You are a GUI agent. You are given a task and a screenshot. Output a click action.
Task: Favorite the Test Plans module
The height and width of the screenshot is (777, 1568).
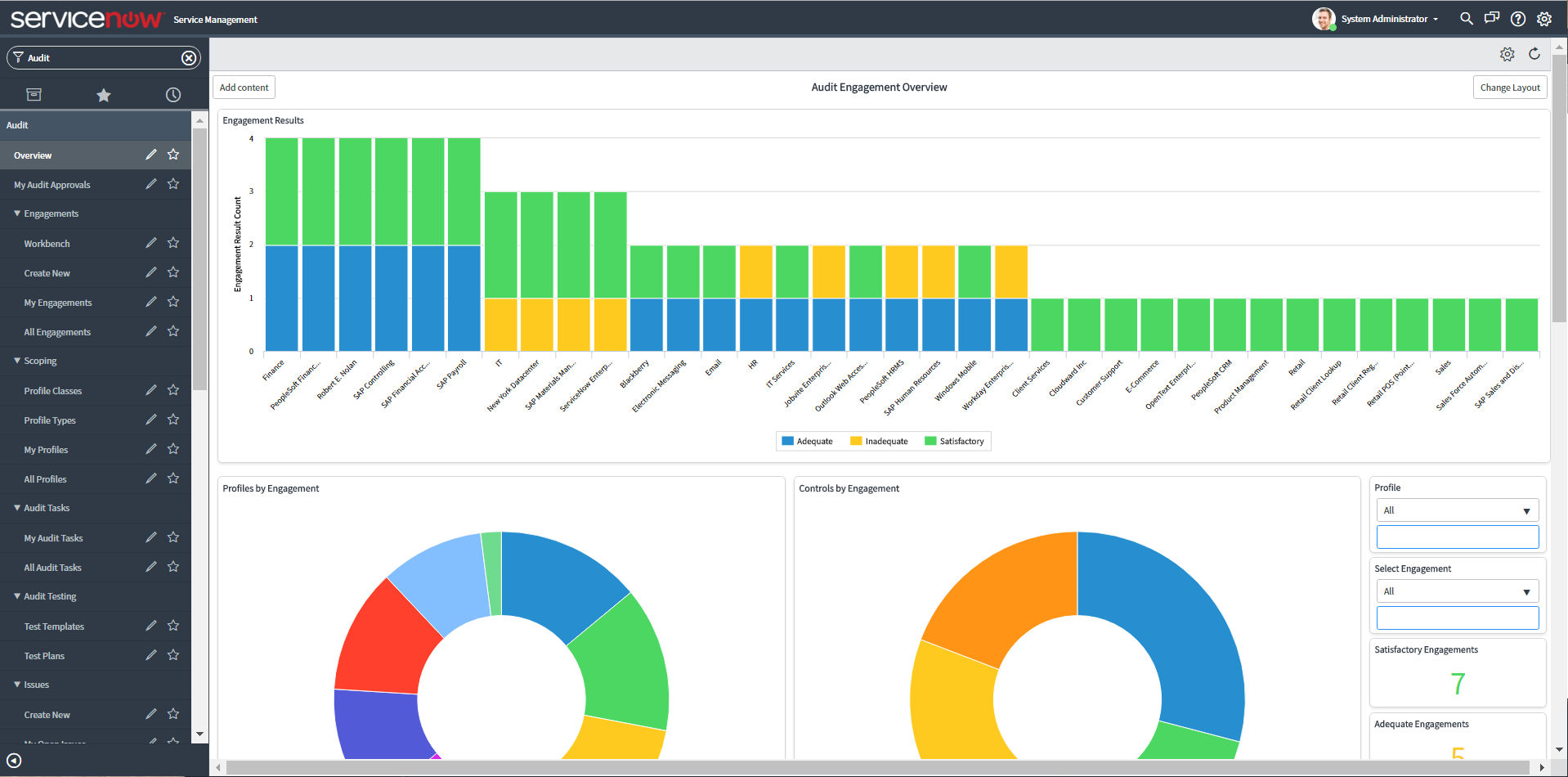172,654
